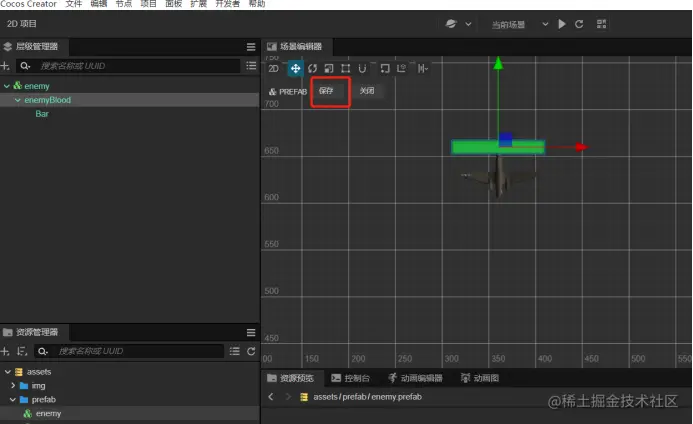Click the hierarchy search type magnifier icon
693x424 pixels.
[25, 66]
